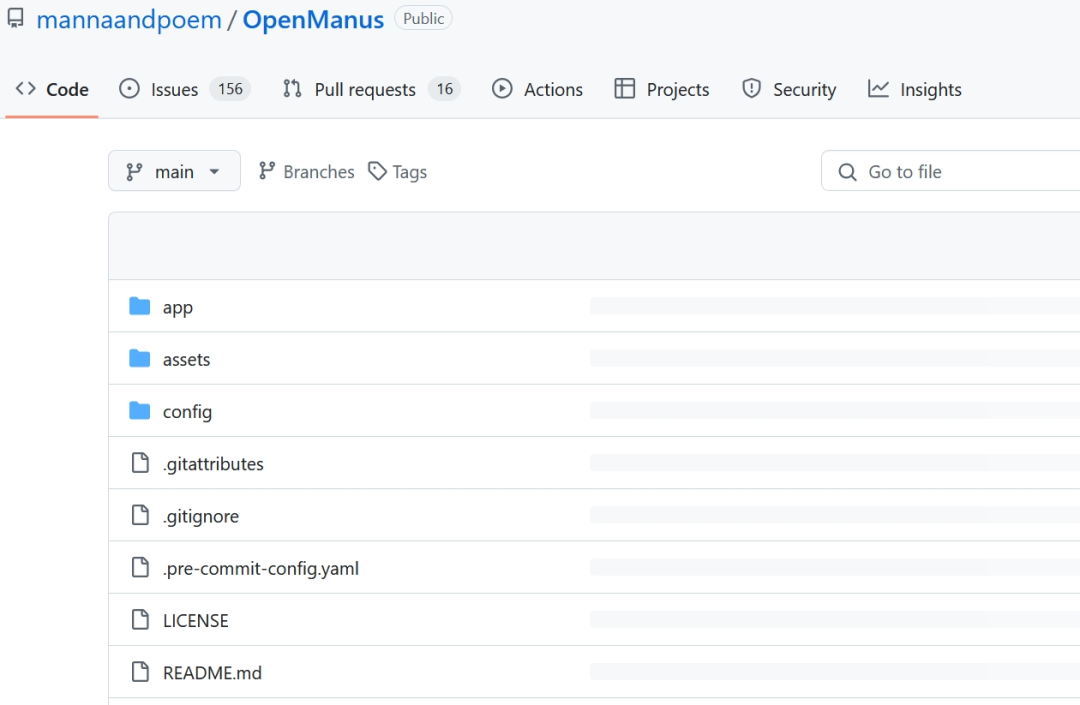Open the assets folder

(187, 359)
